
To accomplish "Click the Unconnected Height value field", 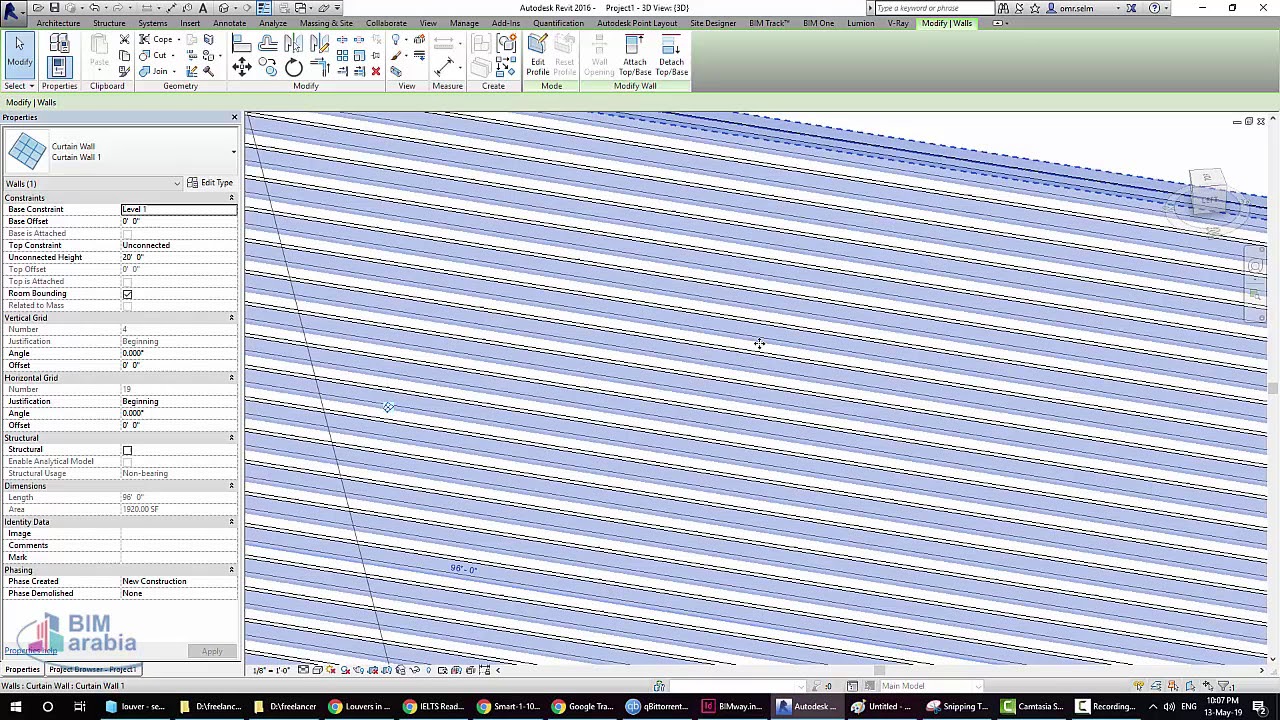I will point(179,257).
